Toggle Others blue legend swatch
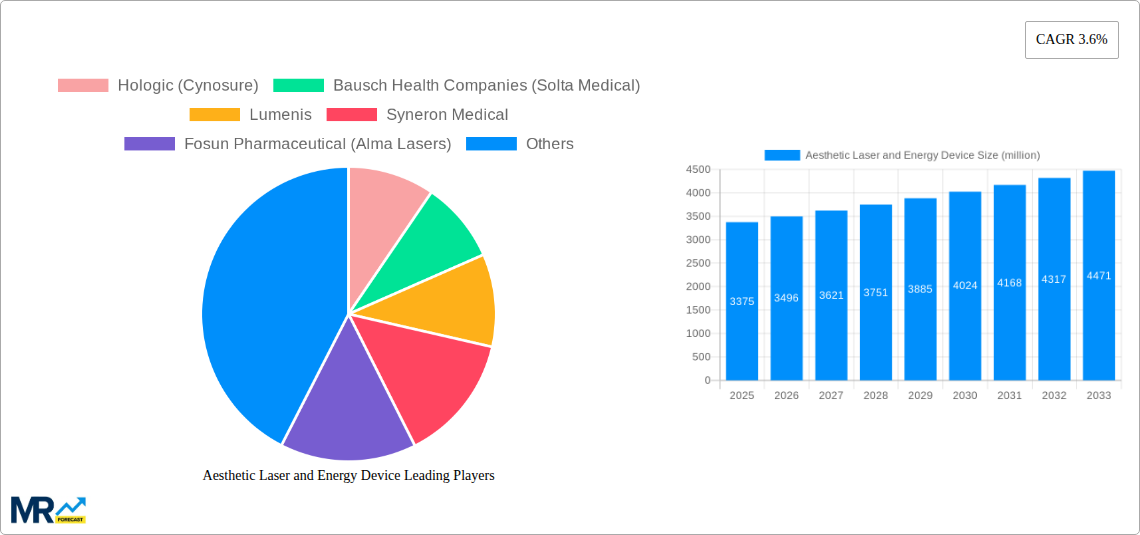The width and height of the screenshot is (1140, 535). pyautogui.click(x=491, y=143)
